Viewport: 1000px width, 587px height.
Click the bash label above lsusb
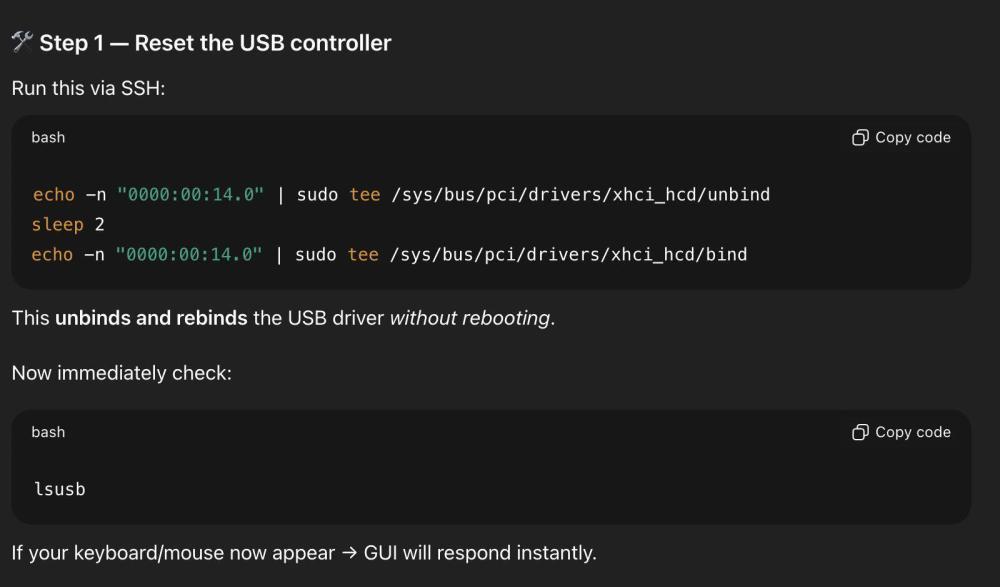(x=48, y=433)
